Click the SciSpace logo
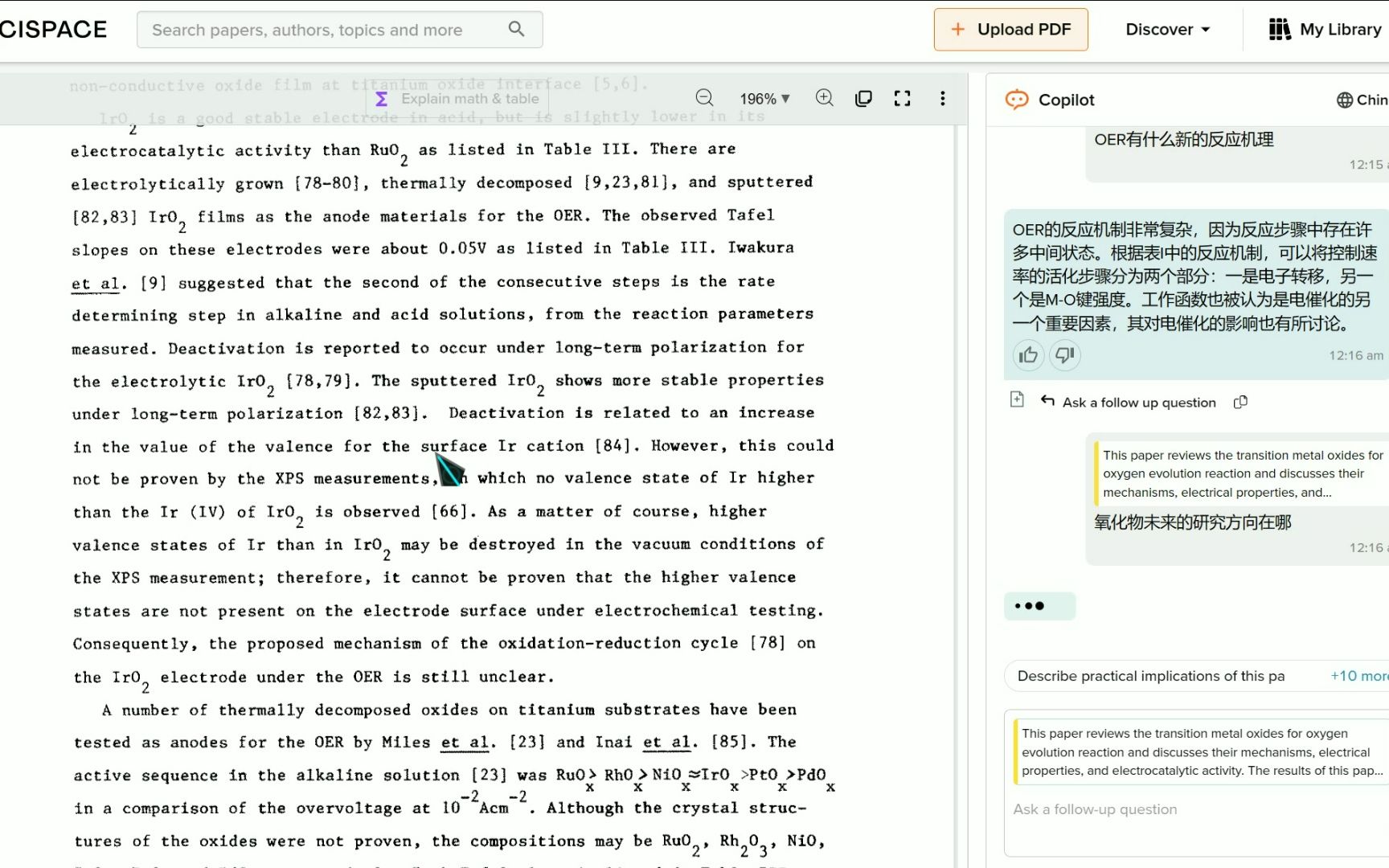This screenshot has height=868, width=1389. 53,30
